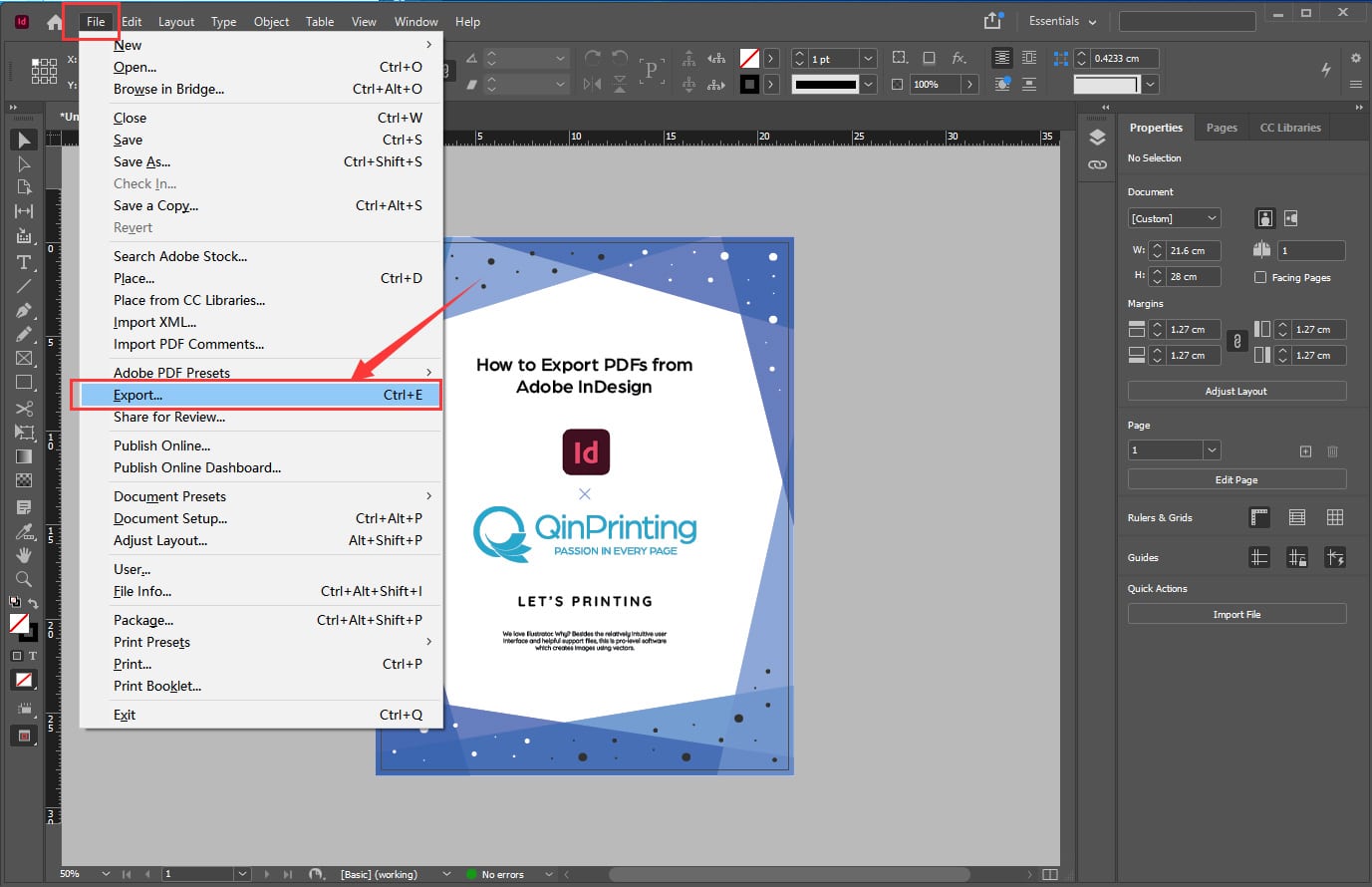Enable the Facing Pages checkbox
Screen dimensions: 1372x887
(x=1260, y=277)
